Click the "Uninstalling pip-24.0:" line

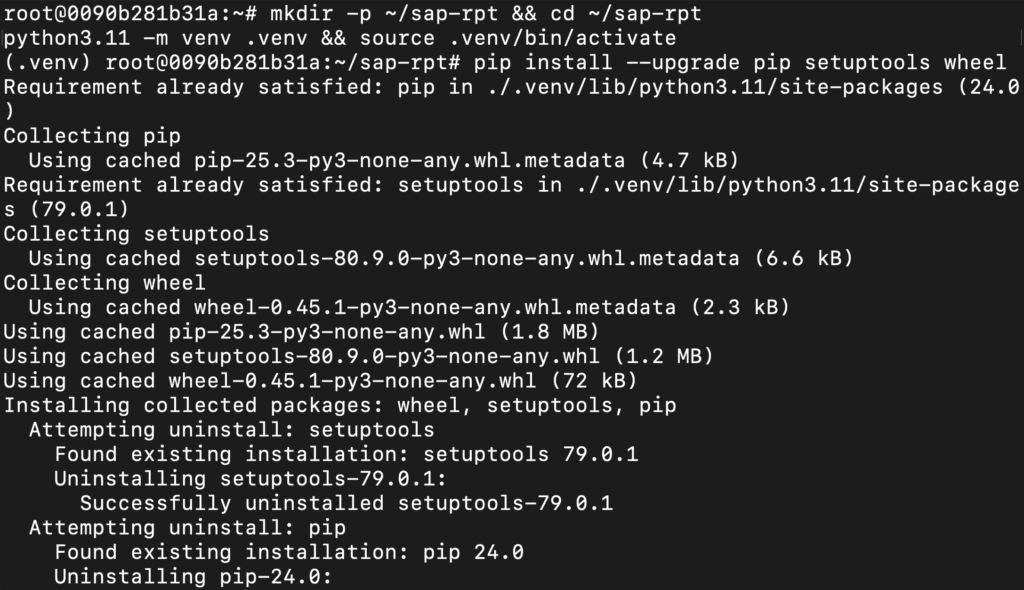pyautogui.click(x=192, y=577)
